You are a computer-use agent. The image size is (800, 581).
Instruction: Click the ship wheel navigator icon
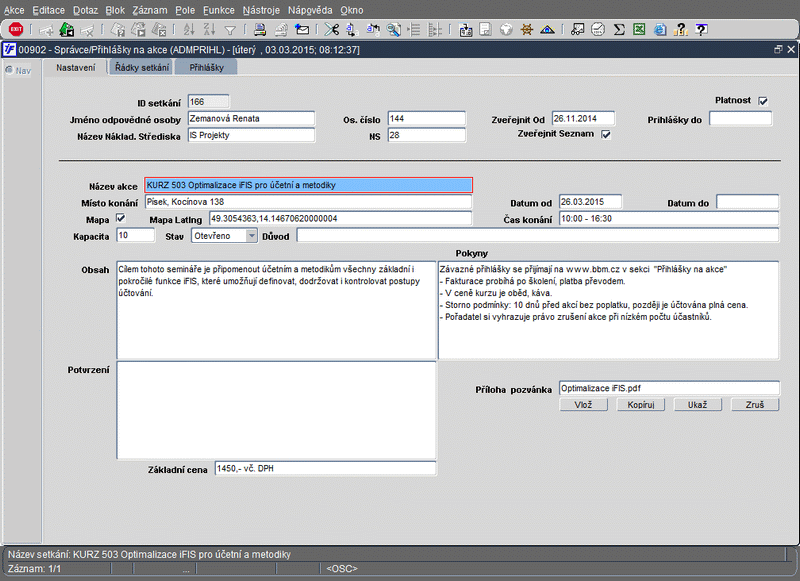(x=527, y=30)
